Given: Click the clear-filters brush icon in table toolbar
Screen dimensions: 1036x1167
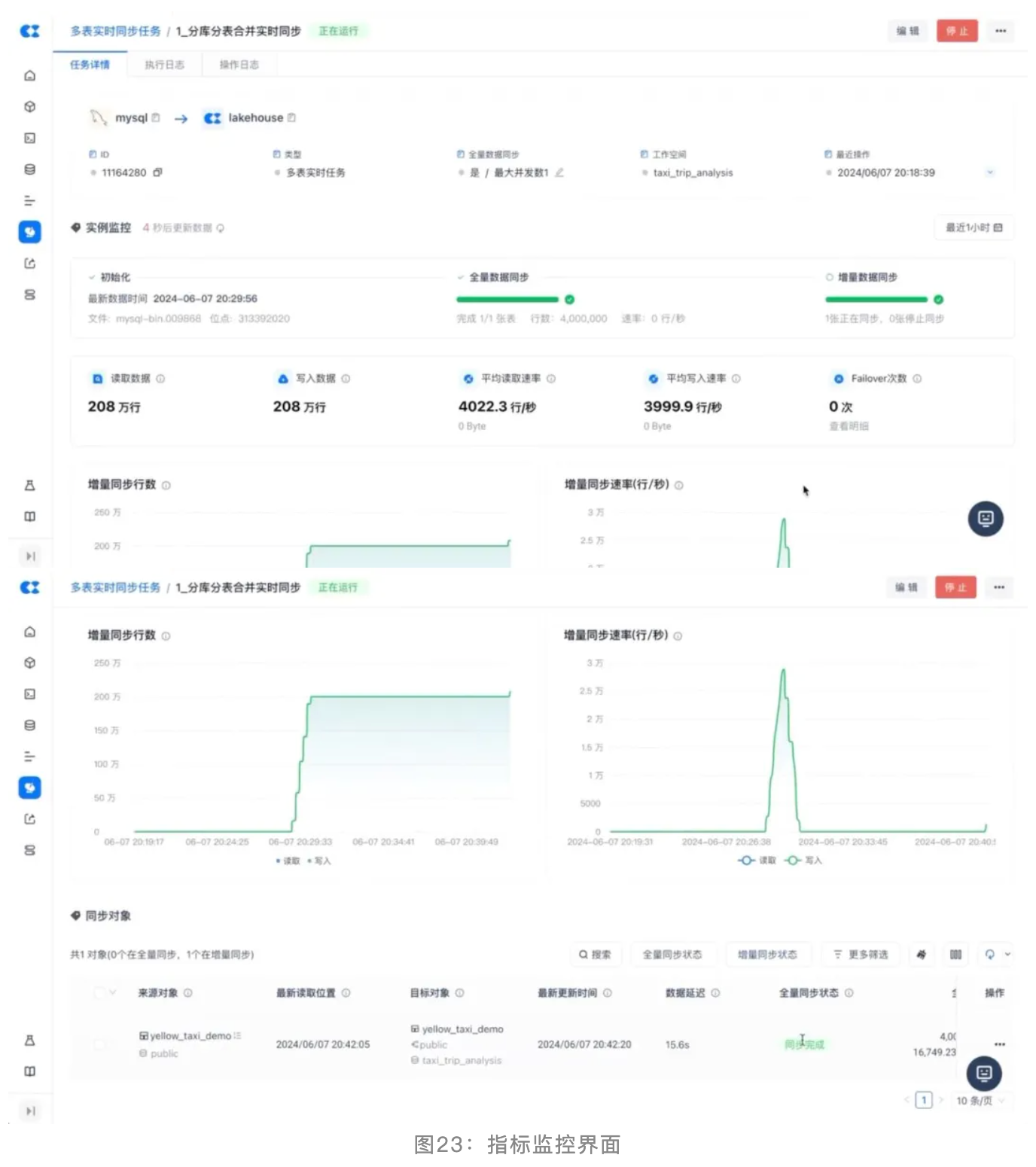Looking at the screenshot, I should click(x=921, y=955).
